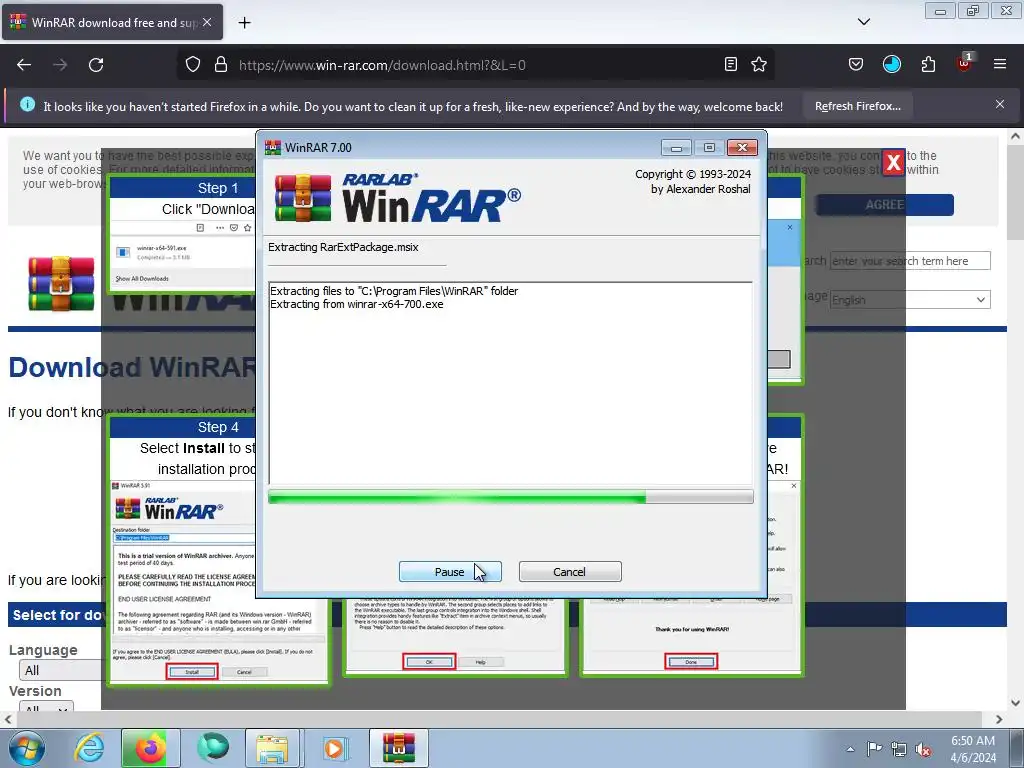This screenshot has height=768, width=1024.
Task: Open the Firefox hamburger menu
Action: (1000, 64)
